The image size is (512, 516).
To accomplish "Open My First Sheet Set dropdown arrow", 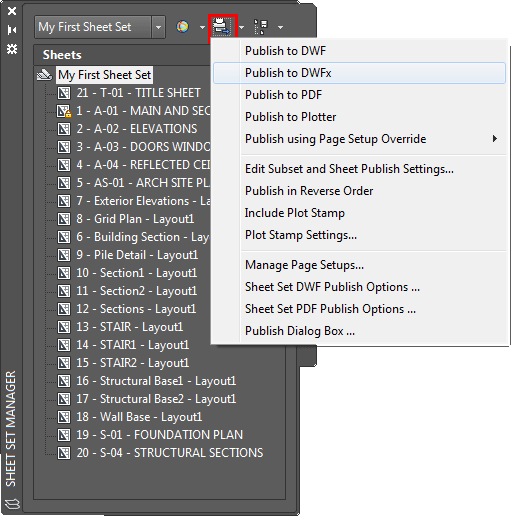I will coord(159,27).
